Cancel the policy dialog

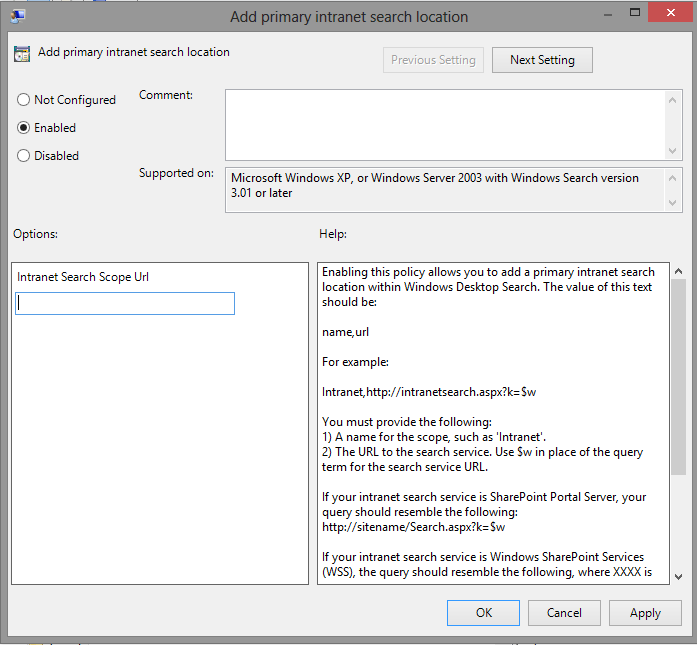[564, 613]
